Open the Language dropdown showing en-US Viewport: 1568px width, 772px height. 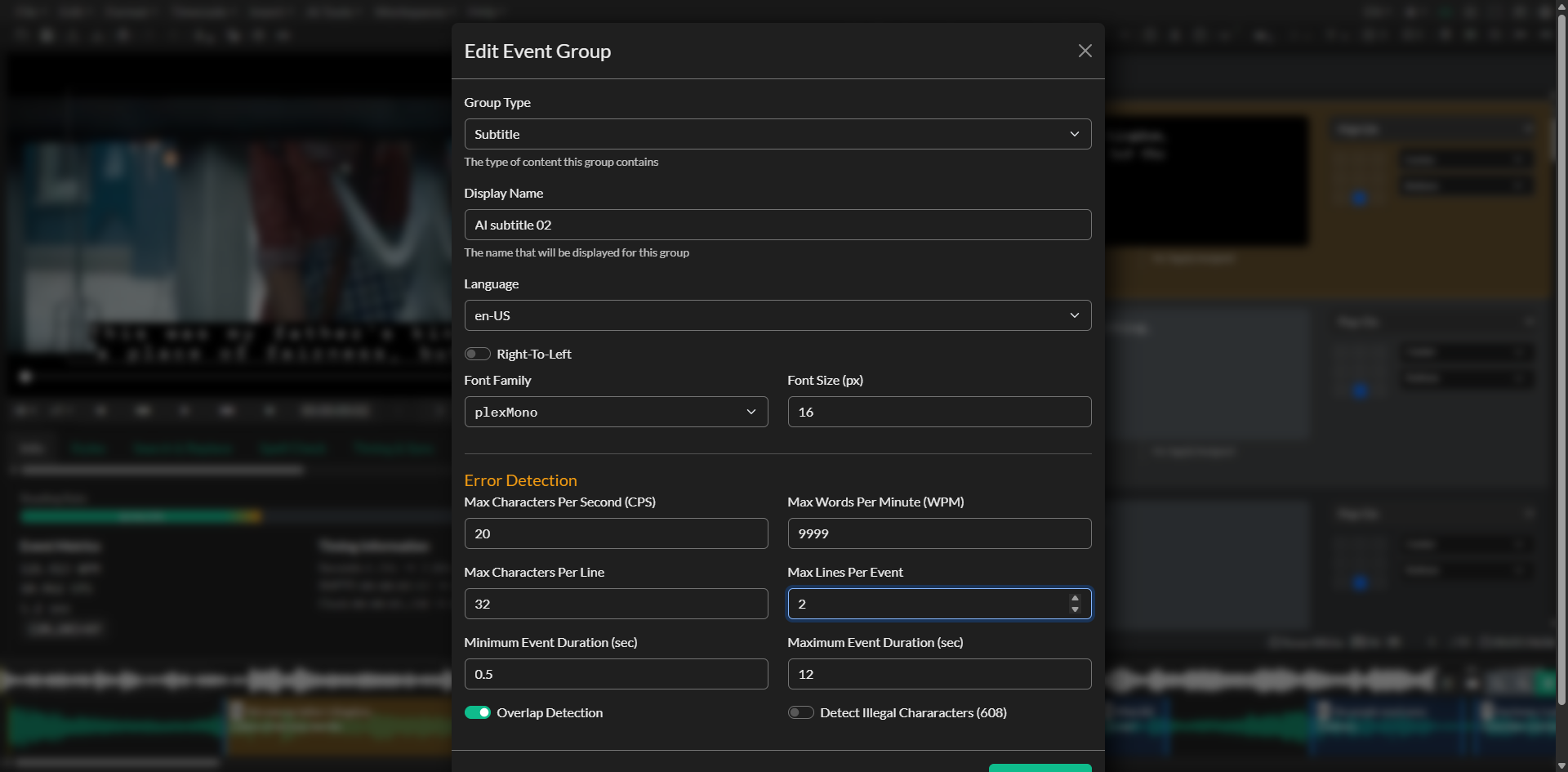777,315
